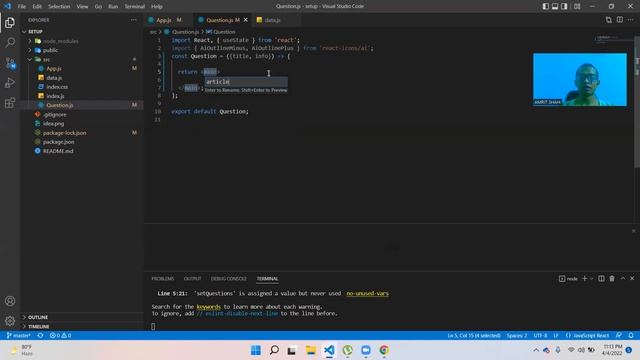Open the Selection menu
640x360 pixels.
pyautogui.click(x=59, y=6)
